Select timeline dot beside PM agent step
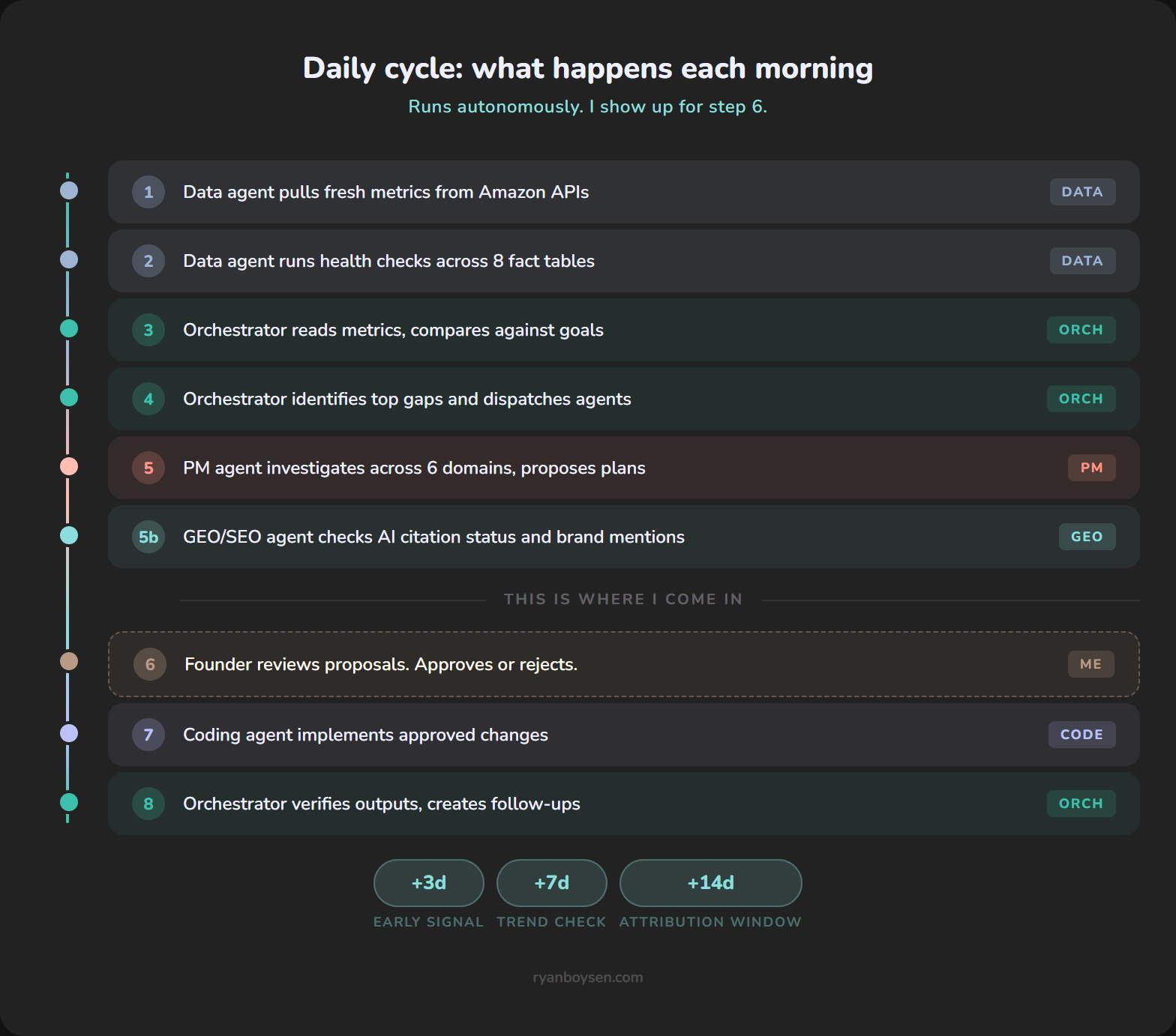This screenshot has width=1176, height=1036. tap(69, 466)
